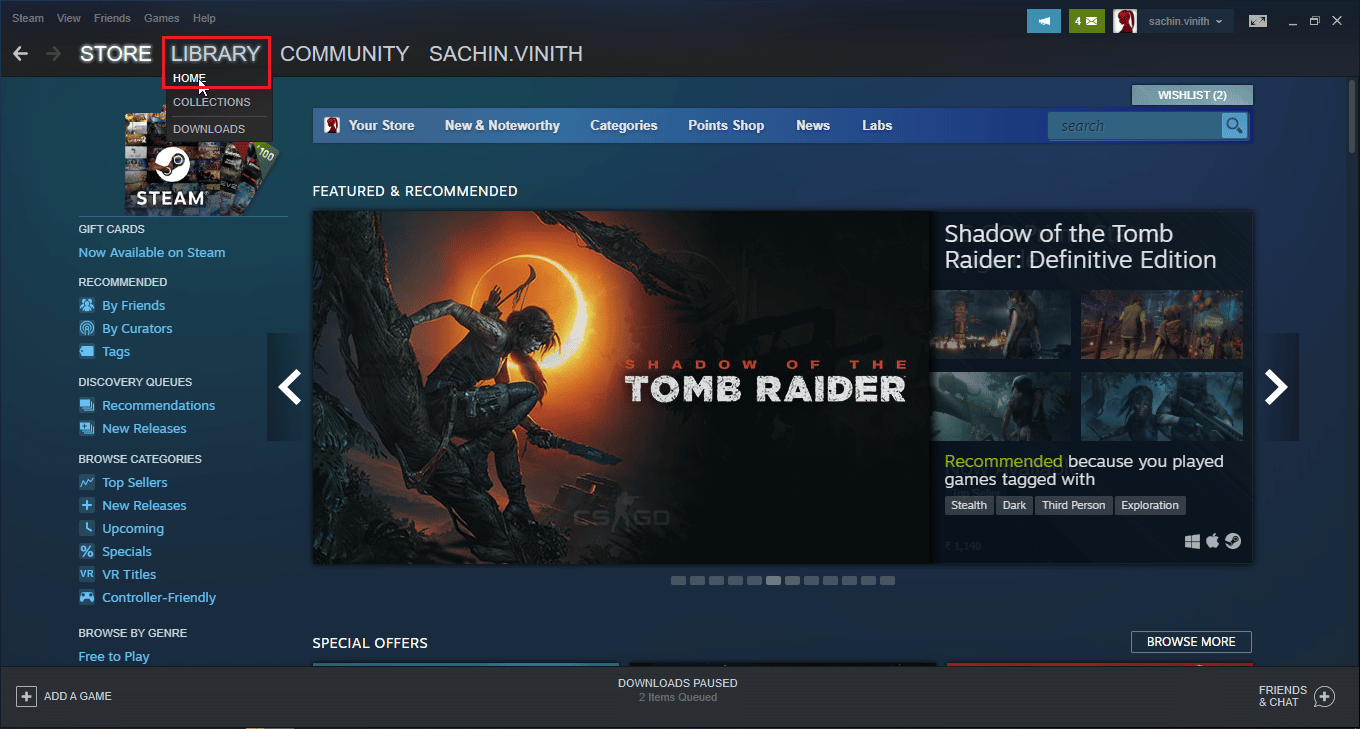1360x729 pixels.
Task: Show next featured game with right arrow
Action: (1276, 387)
